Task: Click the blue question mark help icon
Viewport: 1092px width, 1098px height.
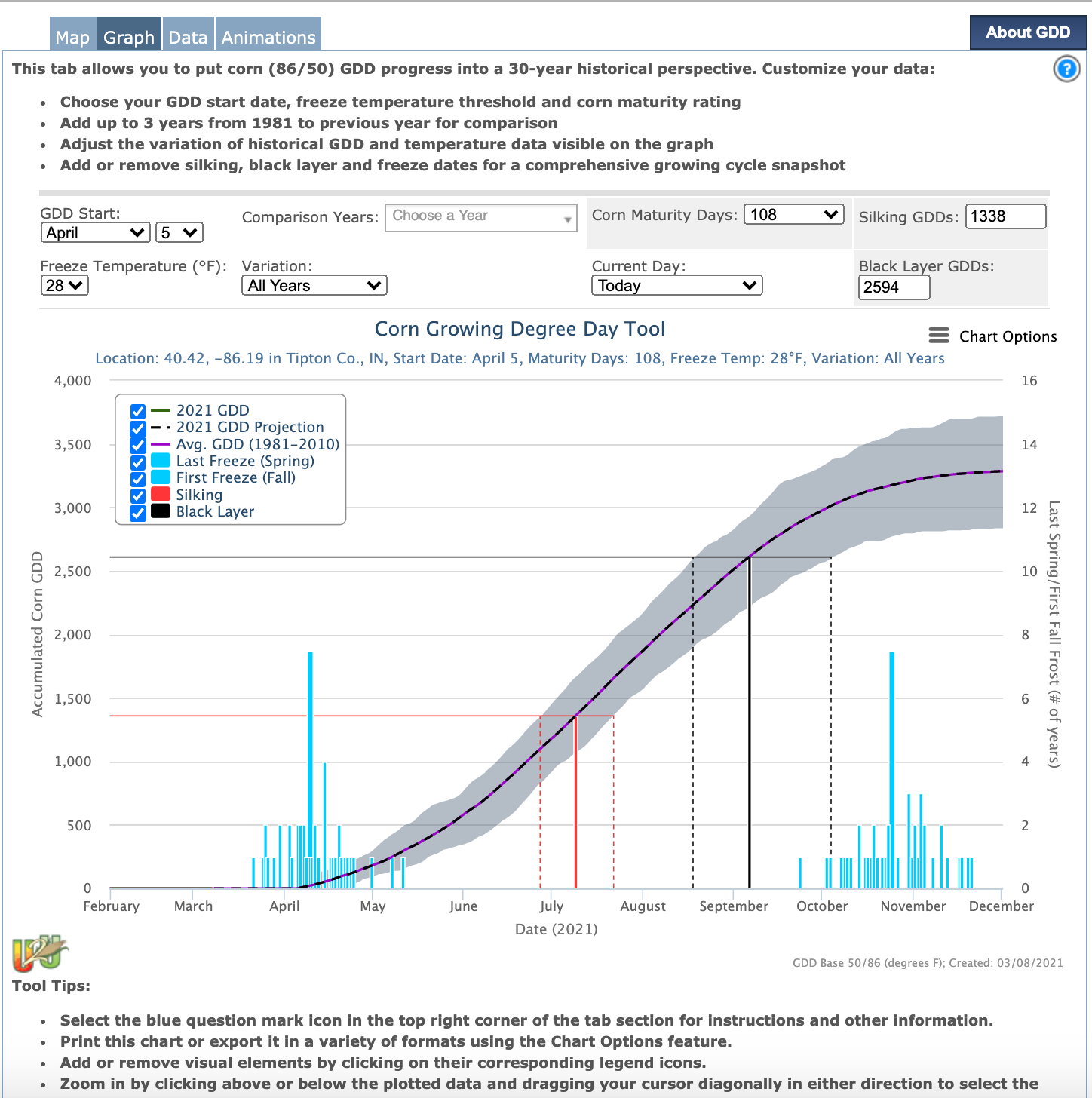Action: click(1066, 69)
